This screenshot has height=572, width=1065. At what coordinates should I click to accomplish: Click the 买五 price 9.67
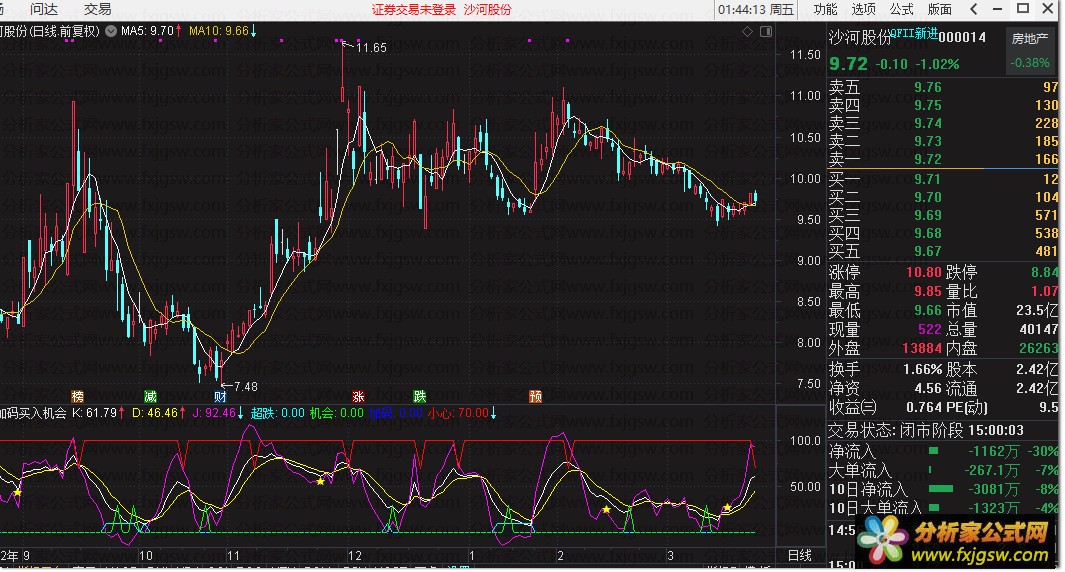[928, 252]
